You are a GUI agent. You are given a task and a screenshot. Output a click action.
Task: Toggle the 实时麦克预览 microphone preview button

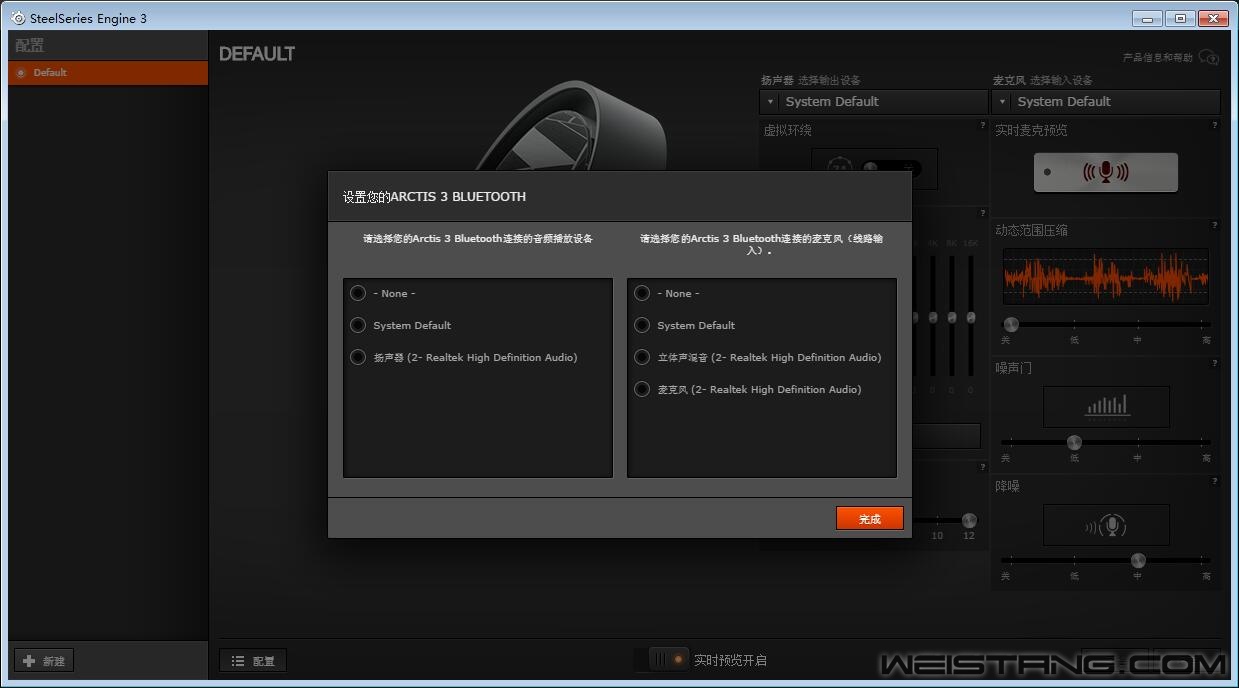[1105, 172]
